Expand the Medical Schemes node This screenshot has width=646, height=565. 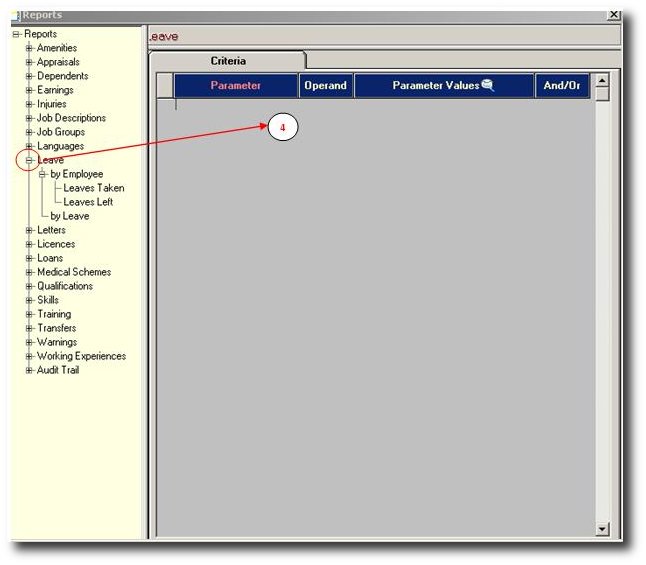tap(30, 272)
